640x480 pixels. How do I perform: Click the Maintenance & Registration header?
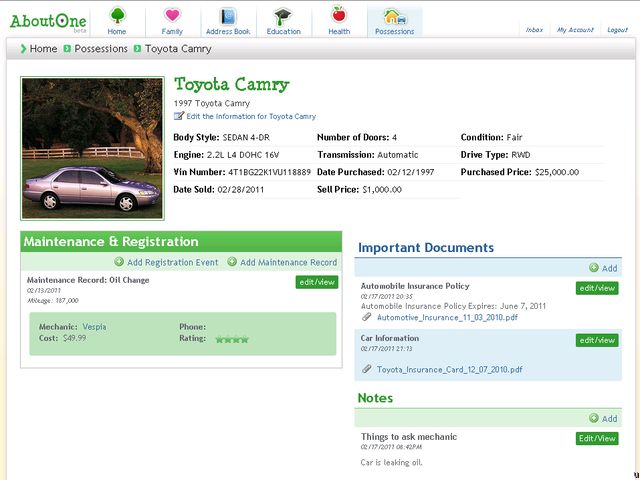tap(181, 242)
